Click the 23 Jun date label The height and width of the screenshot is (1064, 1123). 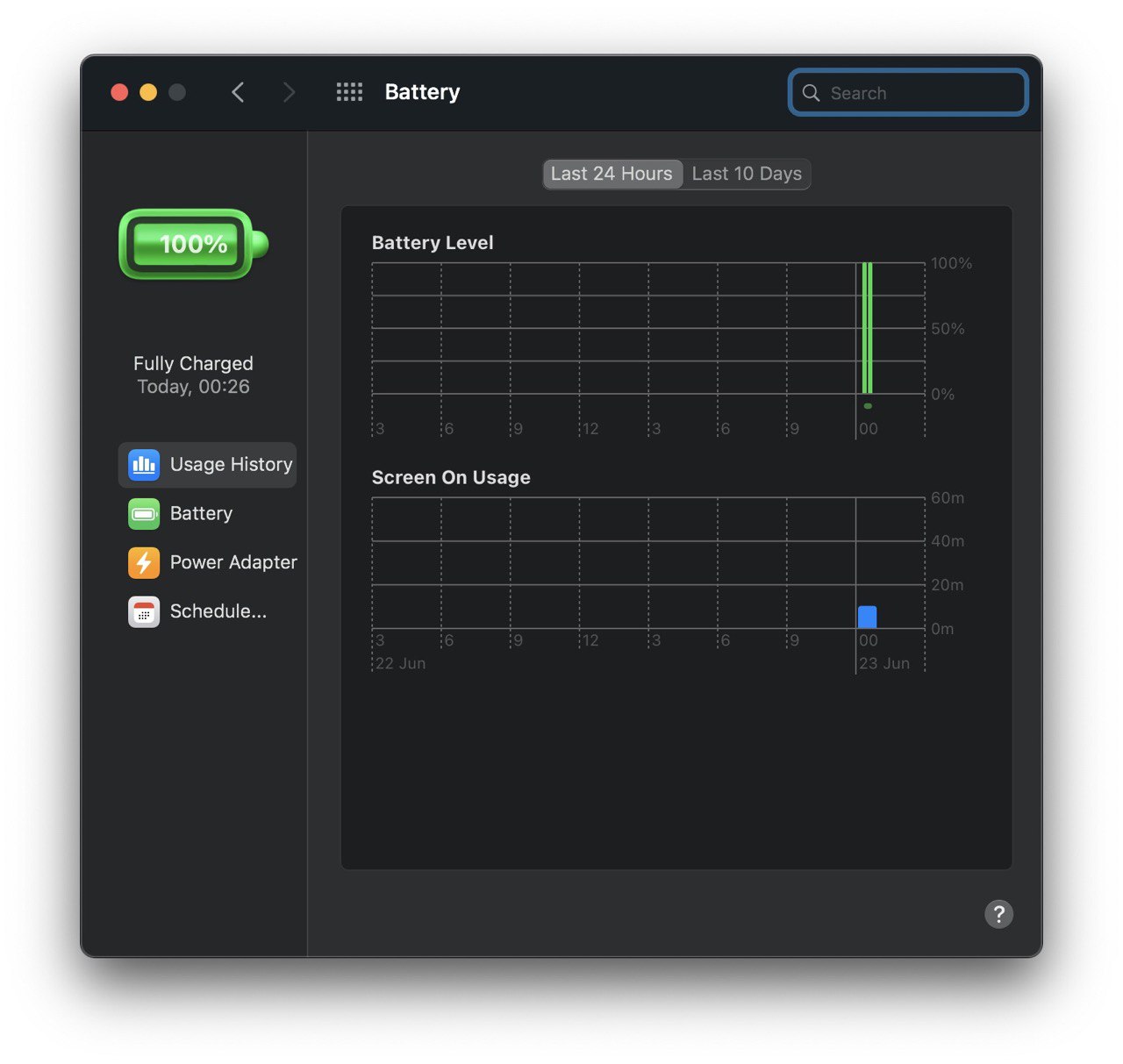click(x=884, y=663)
